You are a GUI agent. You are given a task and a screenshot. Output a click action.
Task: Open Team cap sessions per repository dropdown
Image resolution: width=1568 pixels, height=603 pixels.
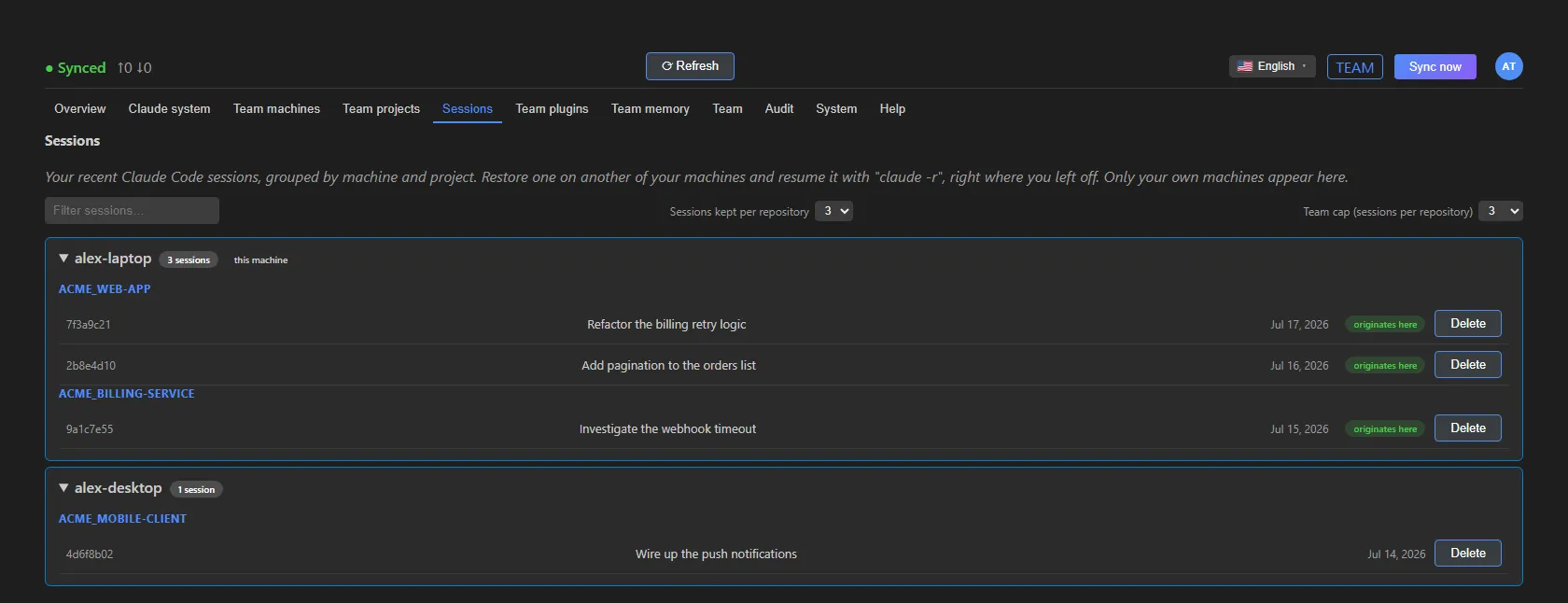[x=1501, y=211]
